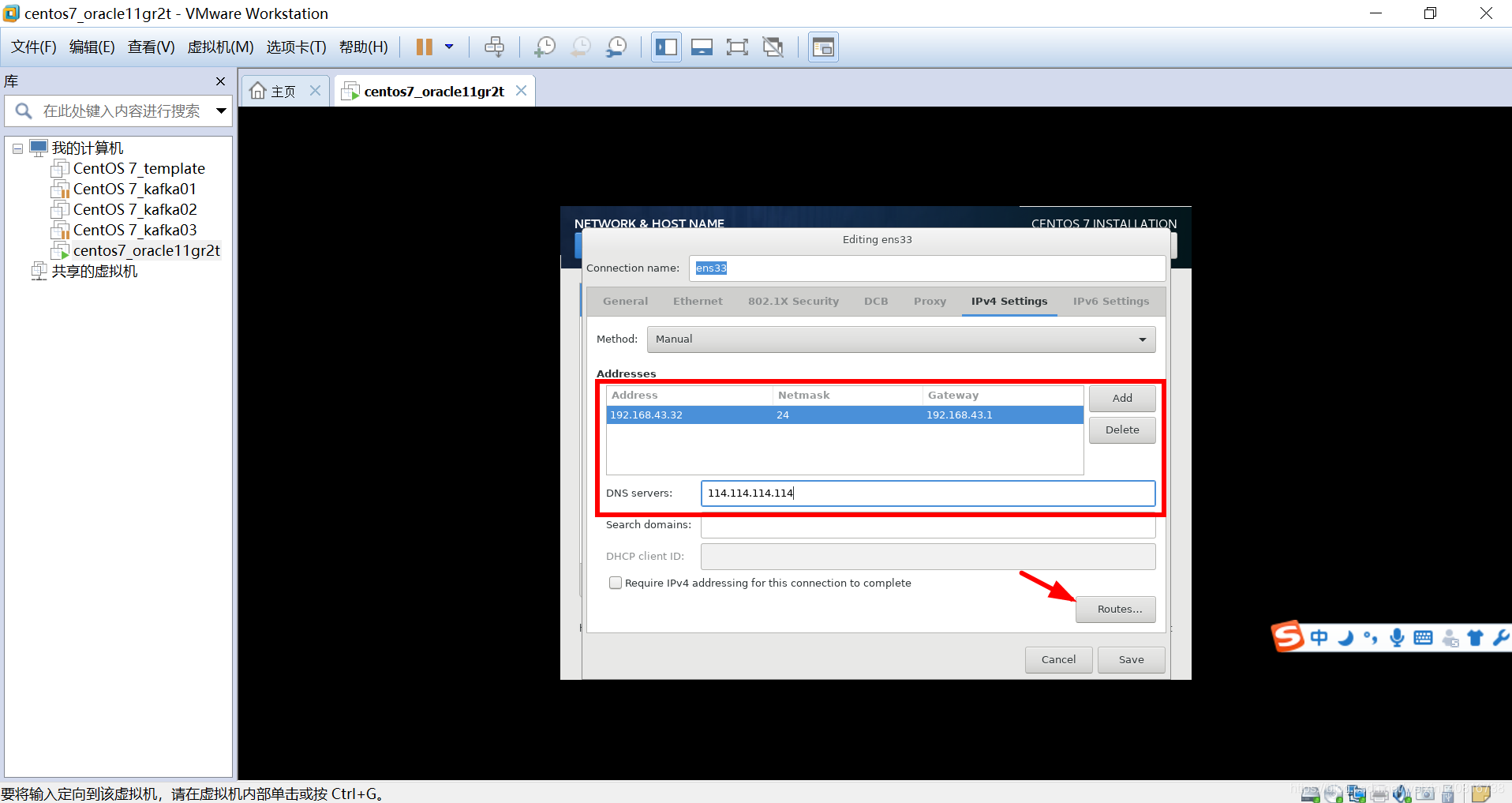Toggle the library sidebar view
The width and height of the screenshot is (1512, 803).
click(x=666, y=47)
